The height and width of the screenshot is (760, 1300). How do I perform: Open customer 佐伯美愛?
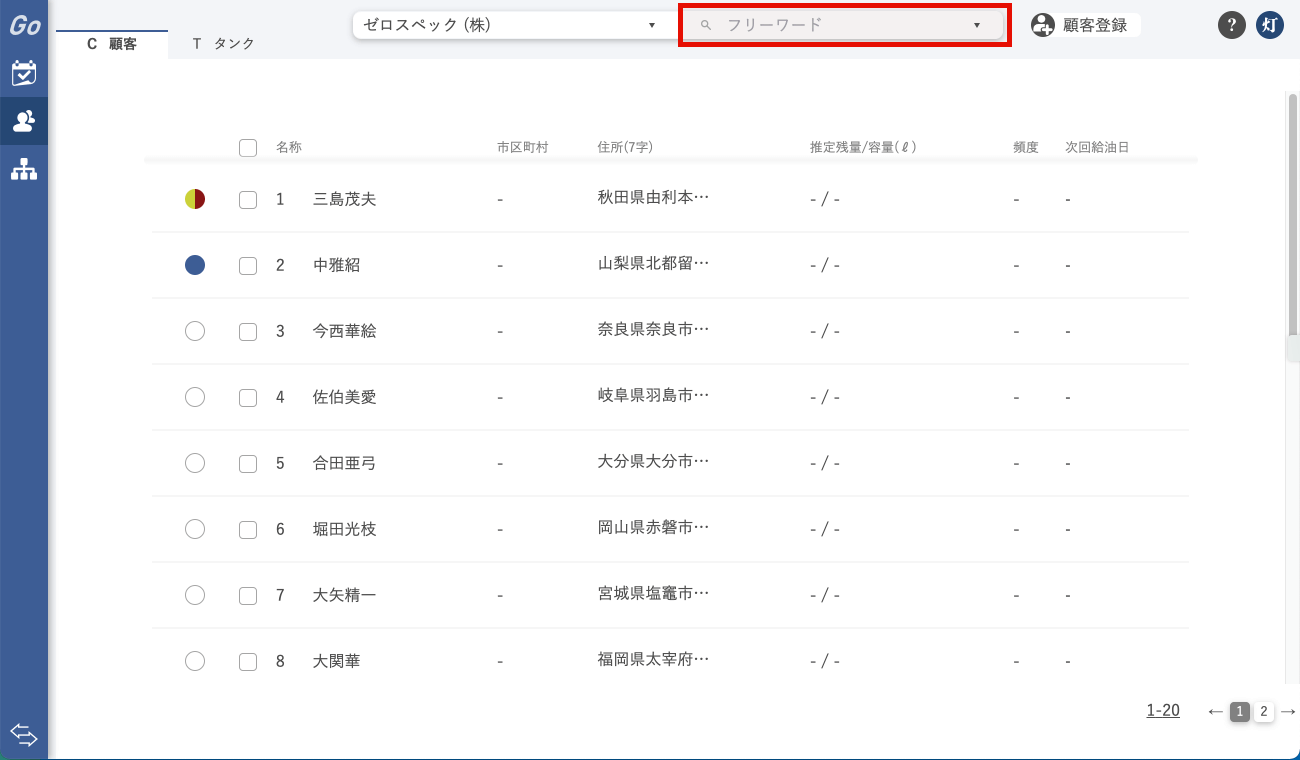point(345,397)
